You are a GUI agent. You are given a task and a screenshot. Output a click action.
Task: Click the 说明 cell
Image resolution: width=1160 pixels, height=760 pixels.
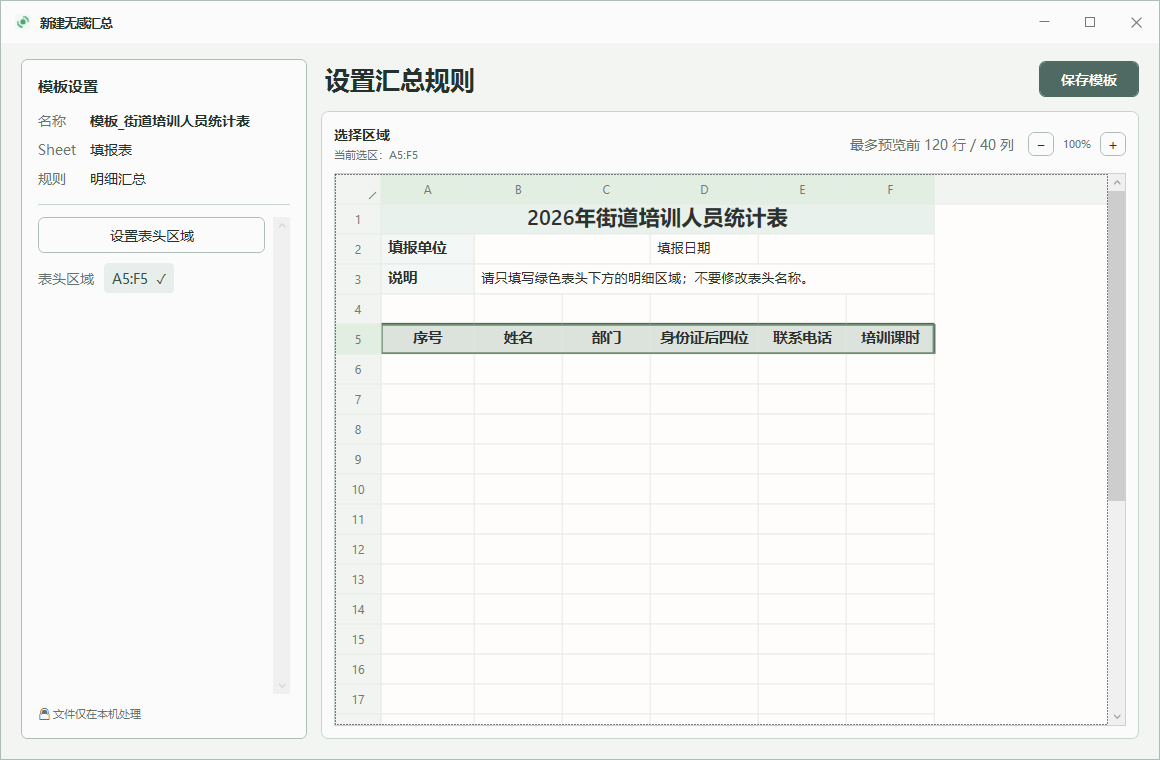click(428, 278)
